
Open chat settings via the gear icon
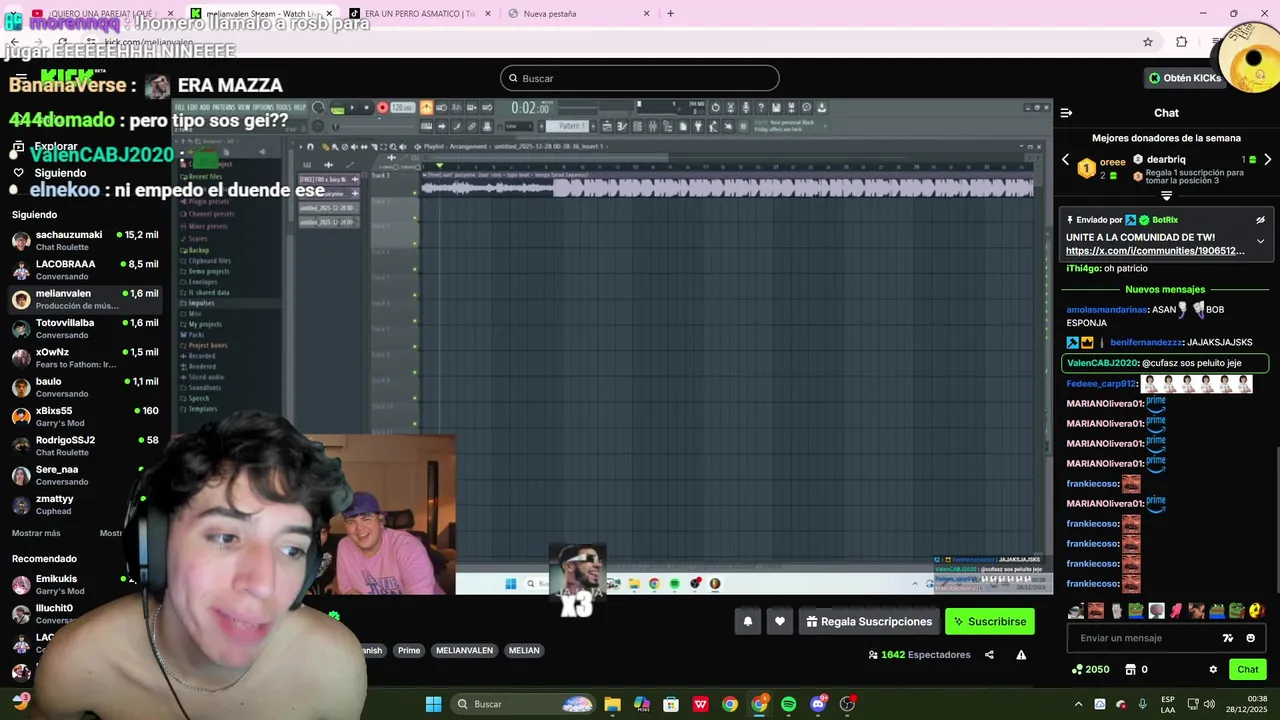[x=1213, y=670]
